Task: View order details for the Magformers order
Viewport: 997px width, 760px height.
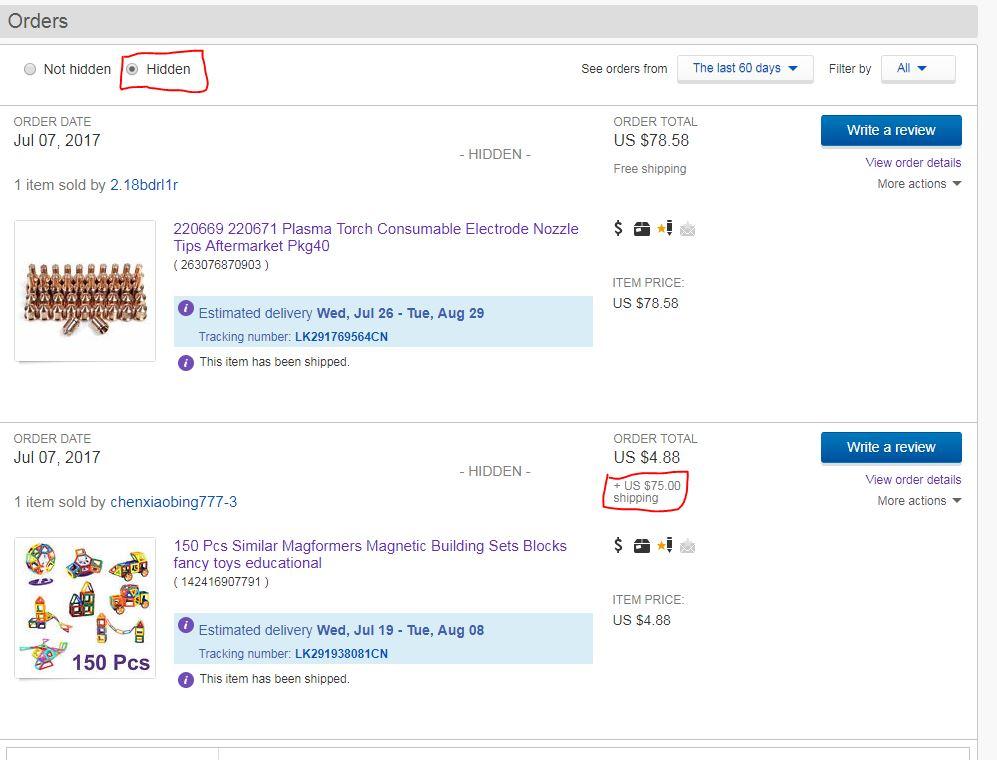Action: pos(913,480)
